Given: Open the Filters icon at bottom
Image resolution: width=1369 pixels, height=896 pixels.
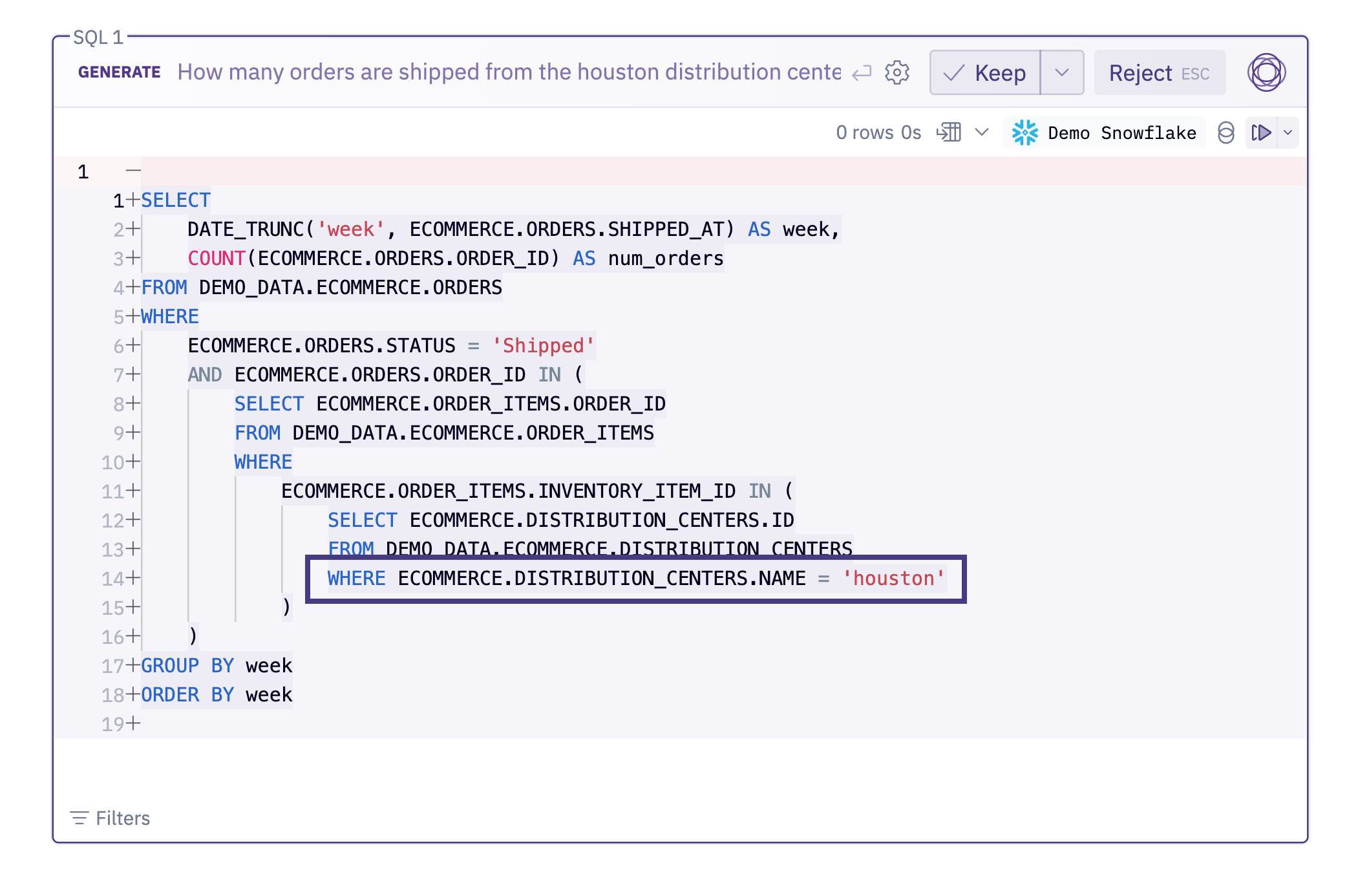Looking at the screenshot, I should pyautogui.click(x=79, y=818).
